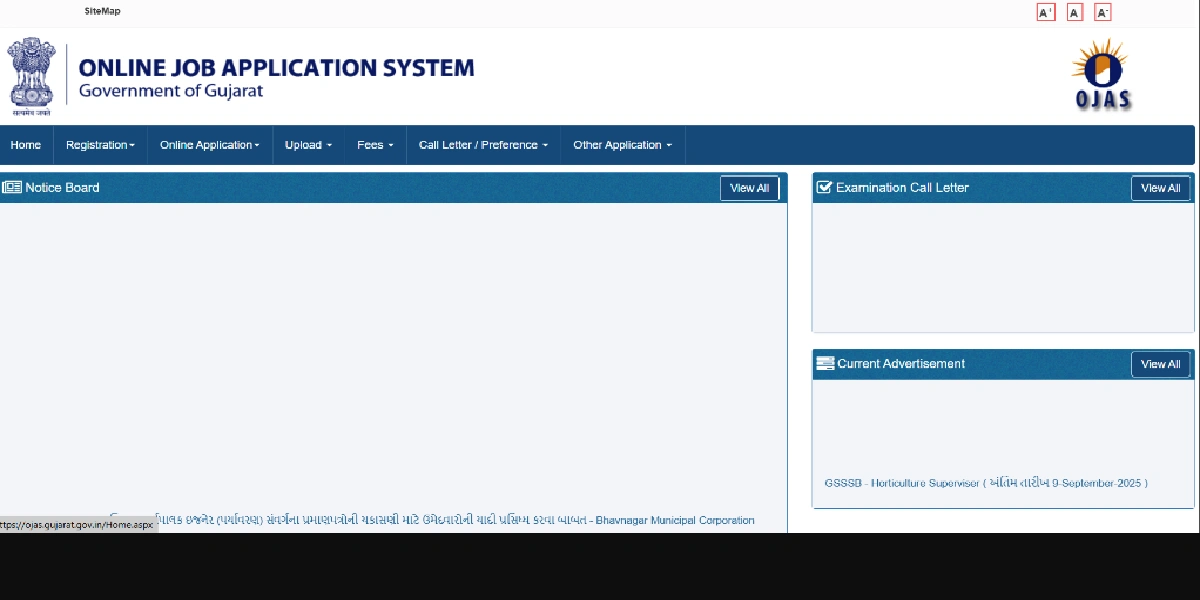Click the Examination Call Letter checkmark icon
This screenshot has height=600, width=1200.
pos(824,188)
